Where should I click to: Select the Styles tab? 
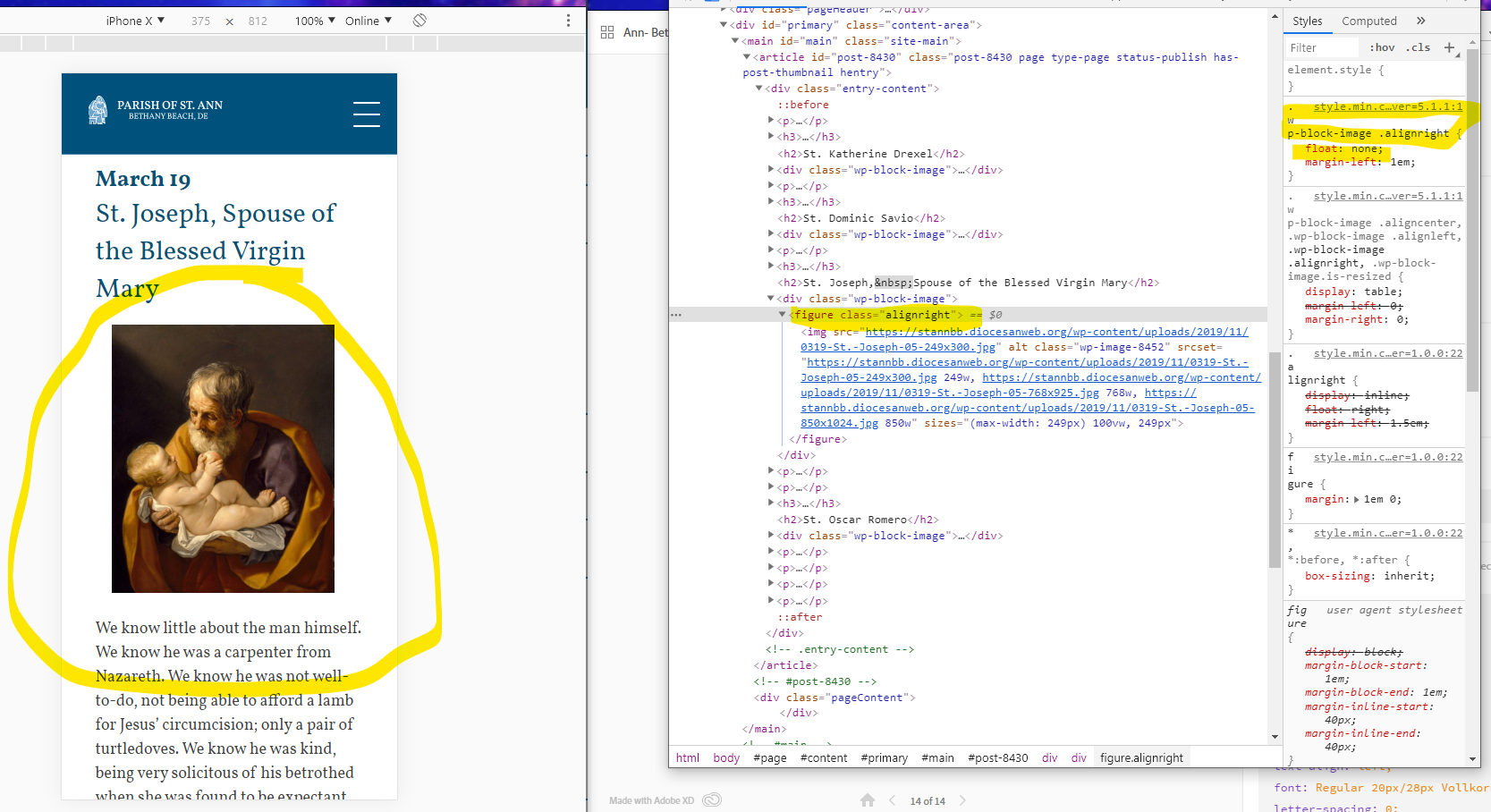tap(1307, 21)
